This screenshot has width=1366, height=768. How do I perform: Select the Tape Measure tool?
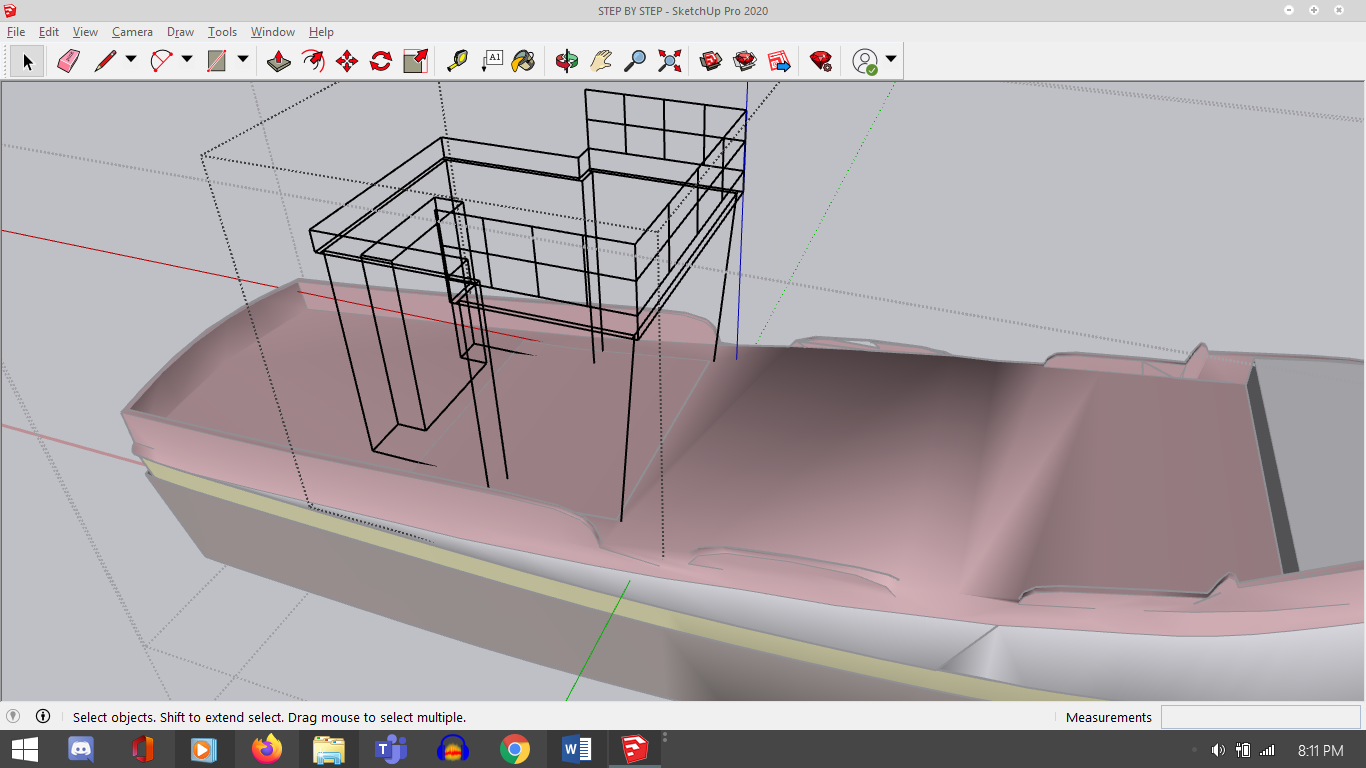(x=457, y=62)
